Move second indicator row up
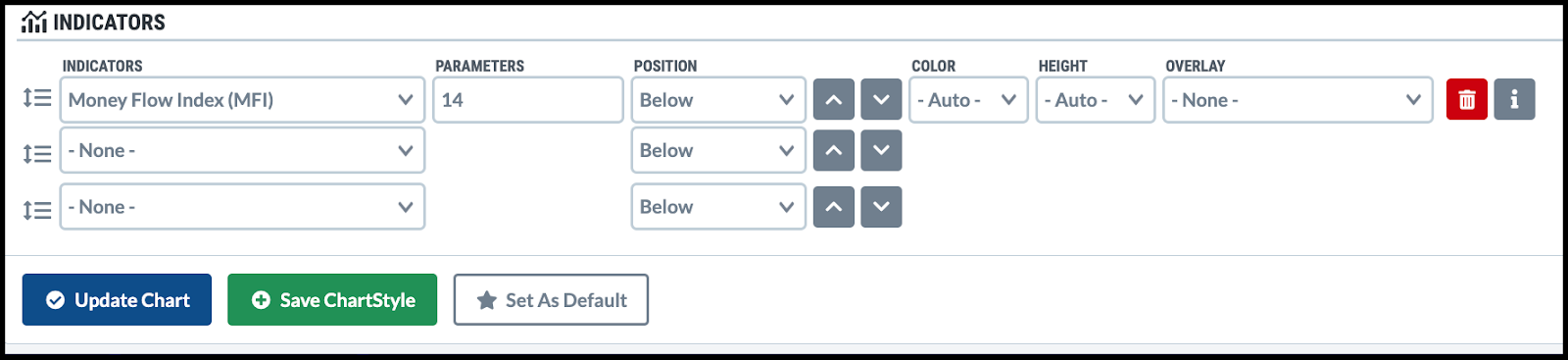 point(833,150)
